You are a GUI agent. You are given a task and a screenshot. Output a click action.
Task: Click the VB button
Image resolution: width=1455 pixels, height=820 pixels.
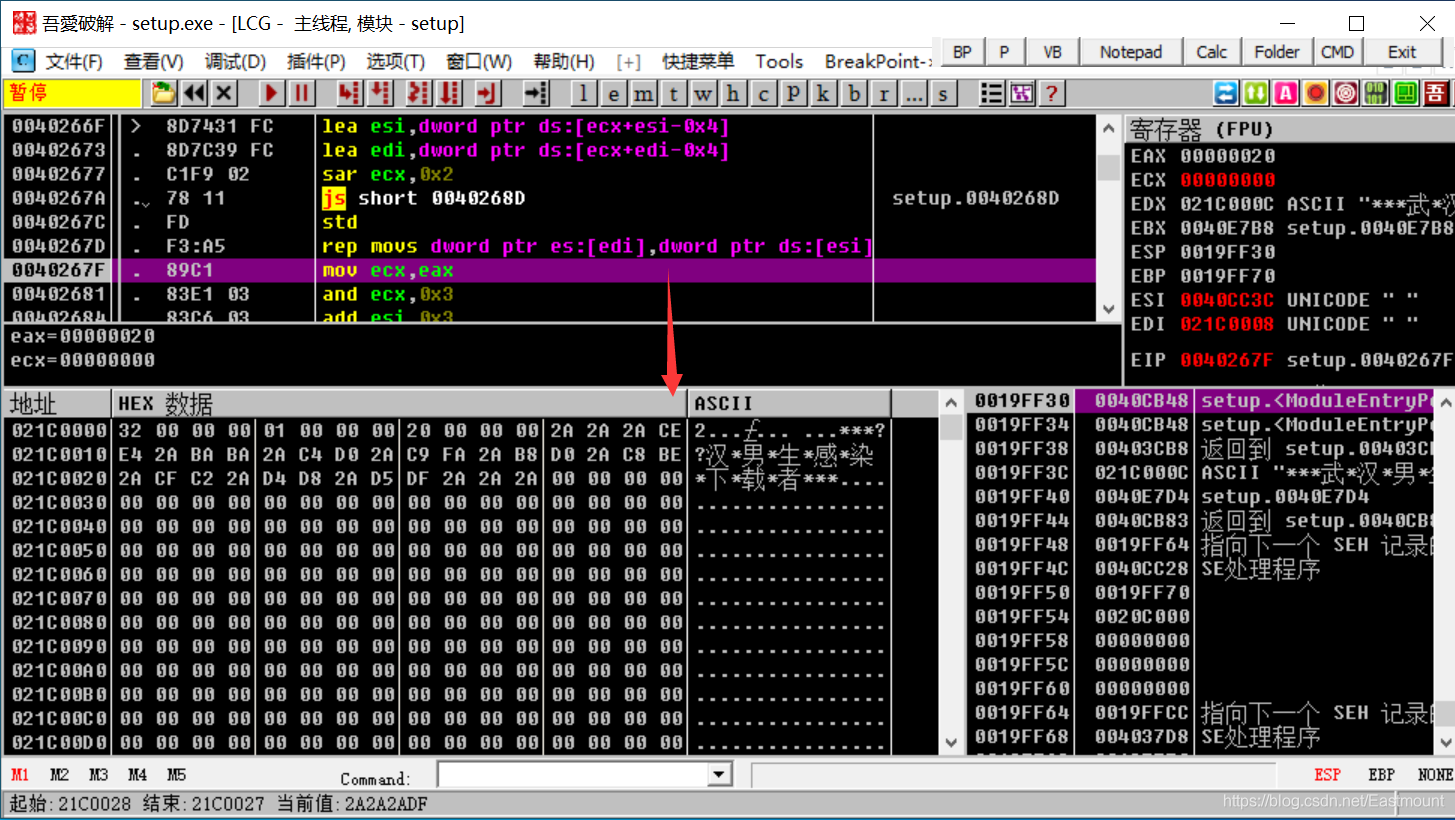coord(1052,52)
